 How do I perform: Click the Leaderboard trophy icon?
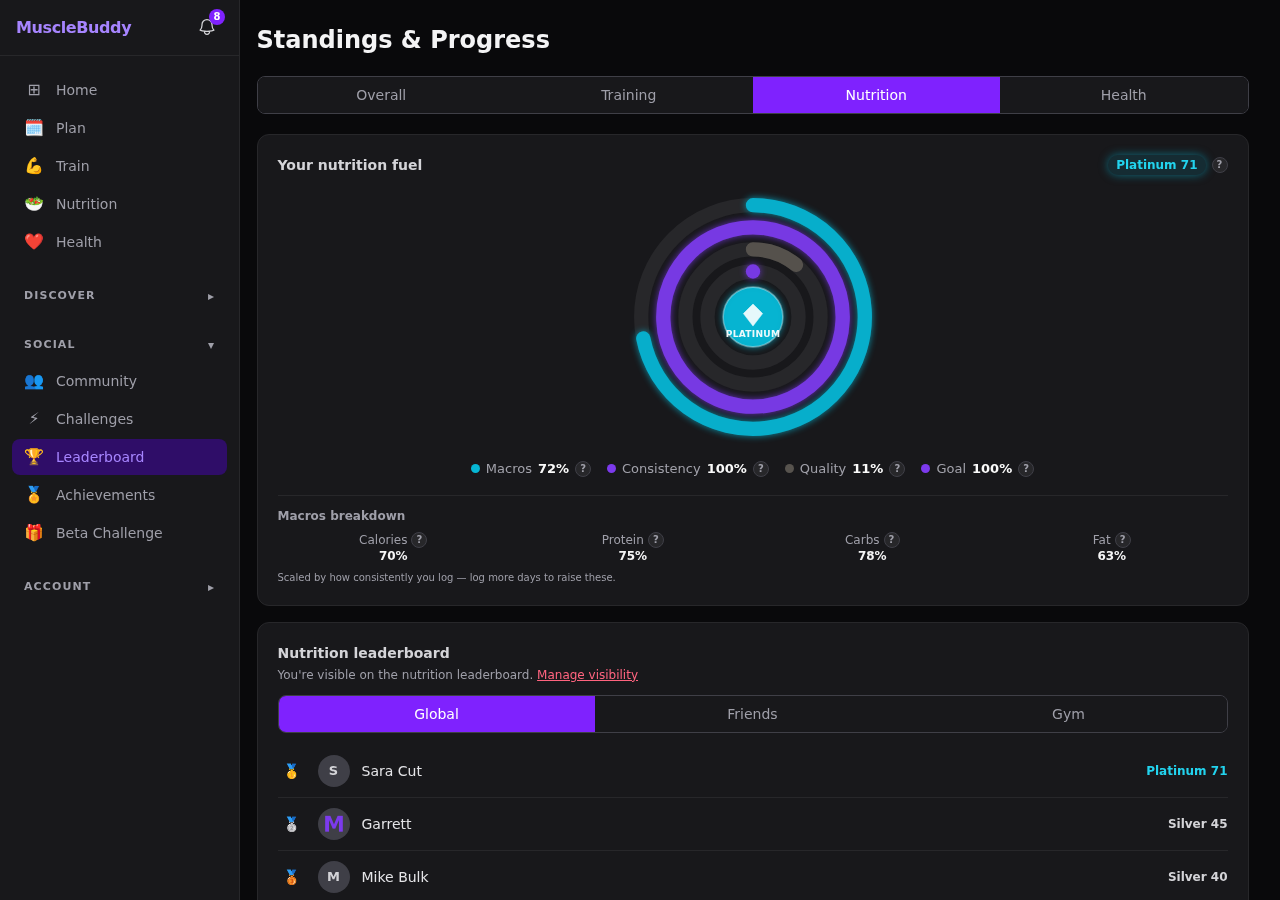point(34,457)
